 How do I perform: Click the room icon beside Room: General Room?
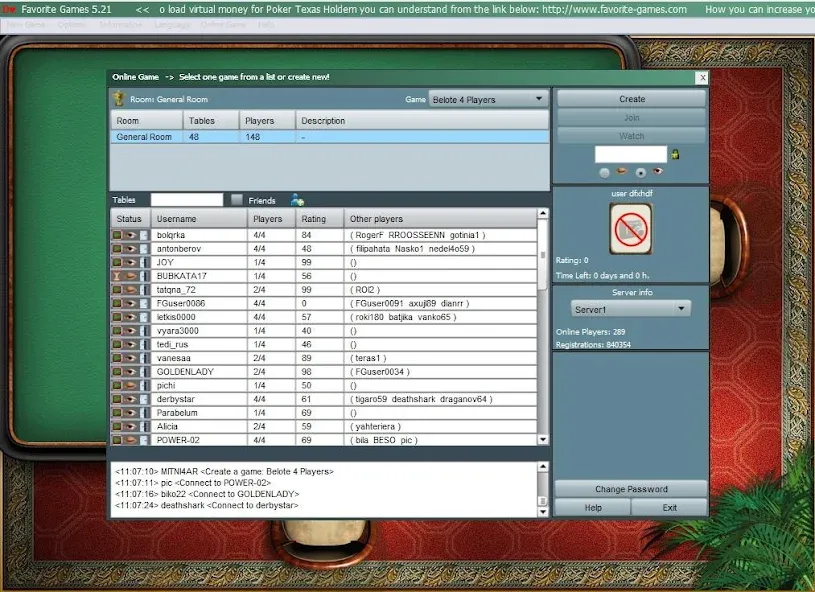point(120,99)
